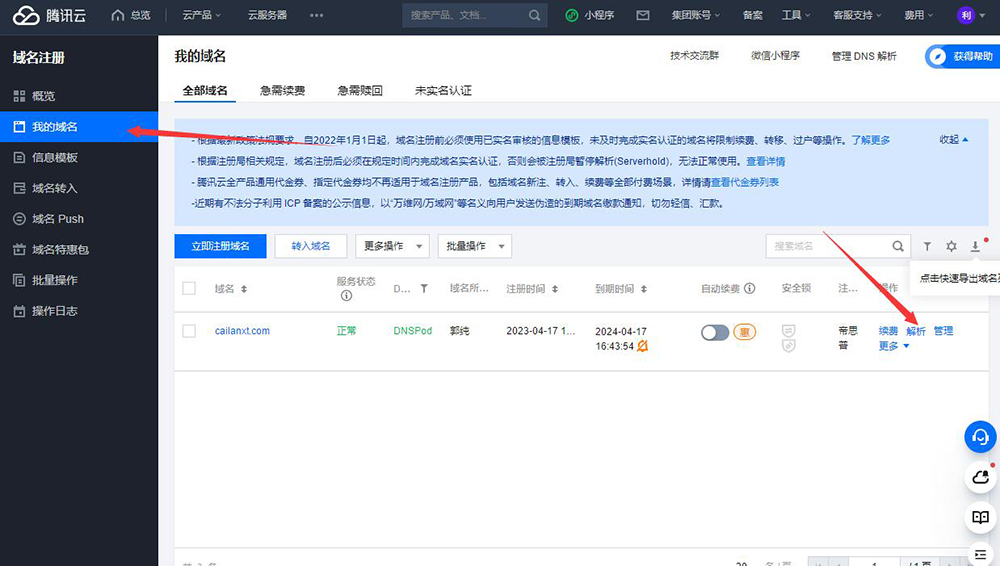The image size is (1000, 566).
Task: Click the filter funnel icon beside search
Action: [927, 246]
